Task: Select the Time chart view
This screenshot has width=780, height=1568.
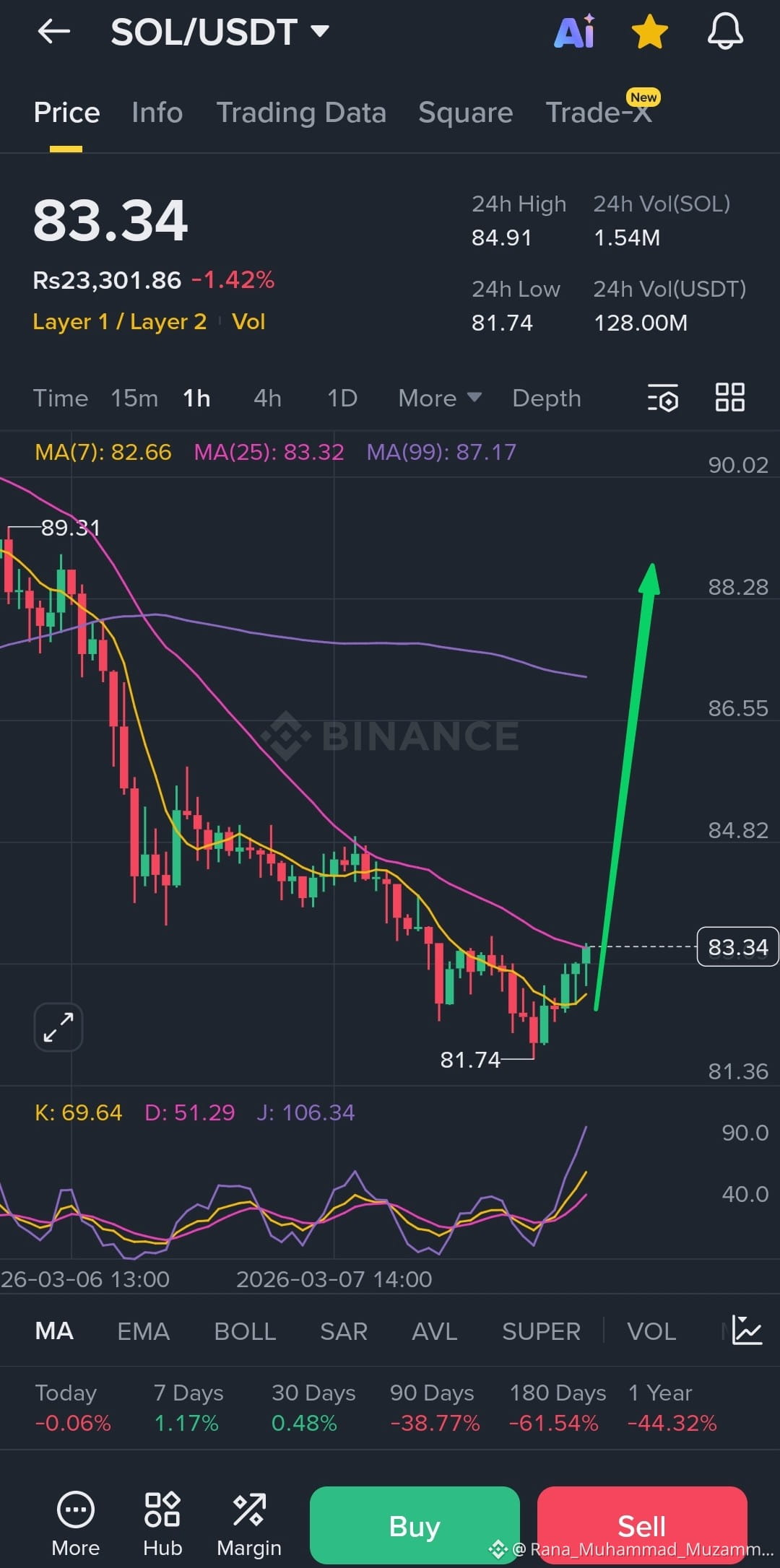Action: [61, 398]
